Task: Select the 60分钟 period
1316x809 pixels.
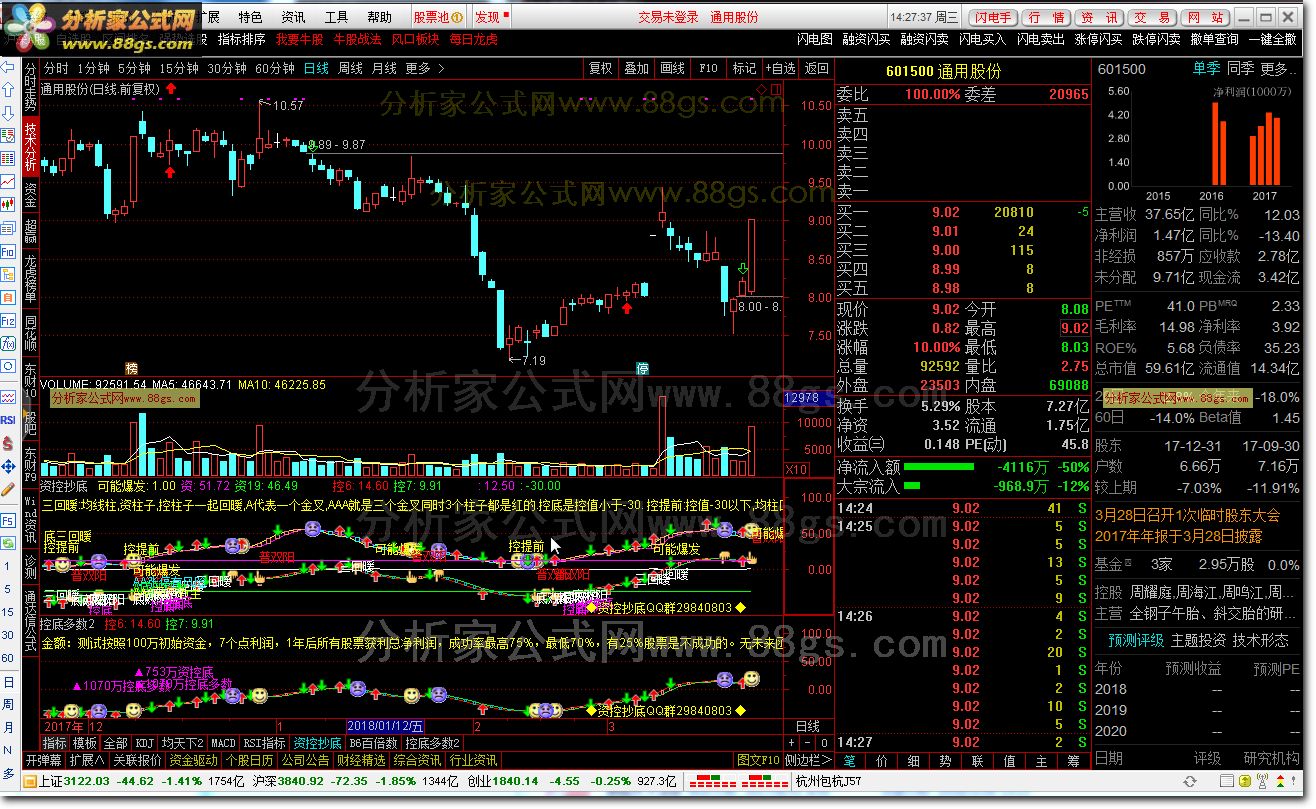Action: click(x=275, y=68)
